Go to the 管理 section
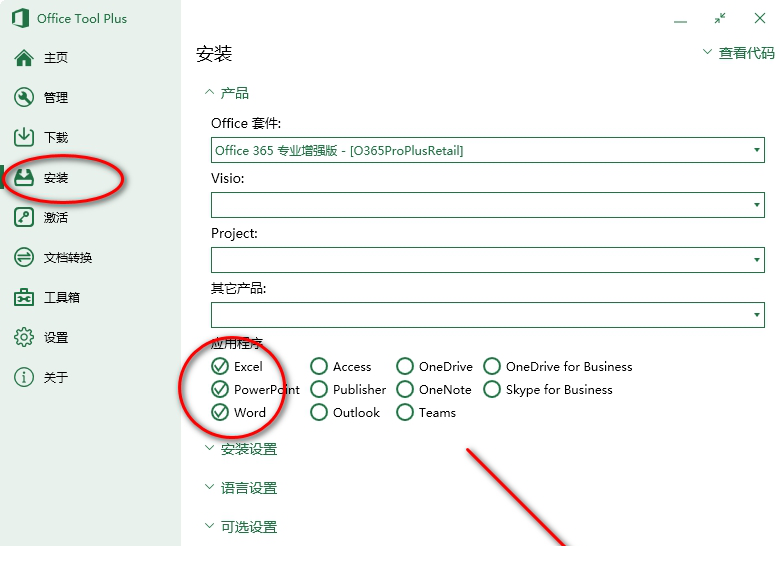 [56, 97]
